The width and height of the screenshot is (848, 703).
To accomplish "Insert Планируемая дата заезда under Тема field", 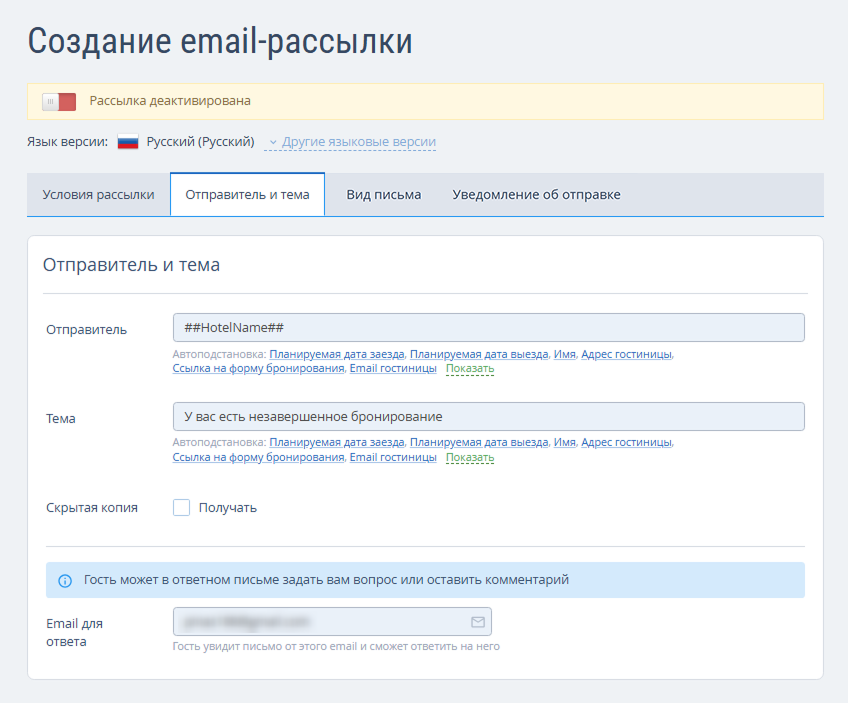I will point(337,442).
